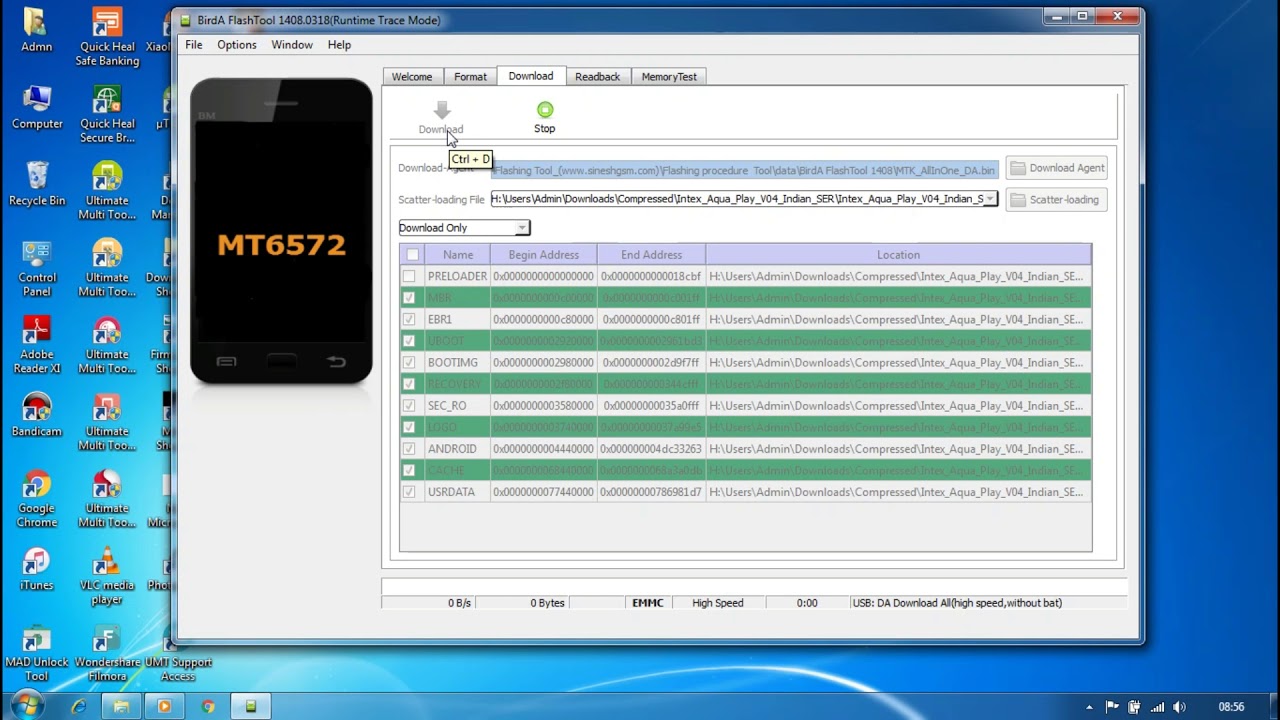Viewport: 1280px width, 720px height.
Task: Open UMT Support Access shortcut
Action: click(178, 653)
